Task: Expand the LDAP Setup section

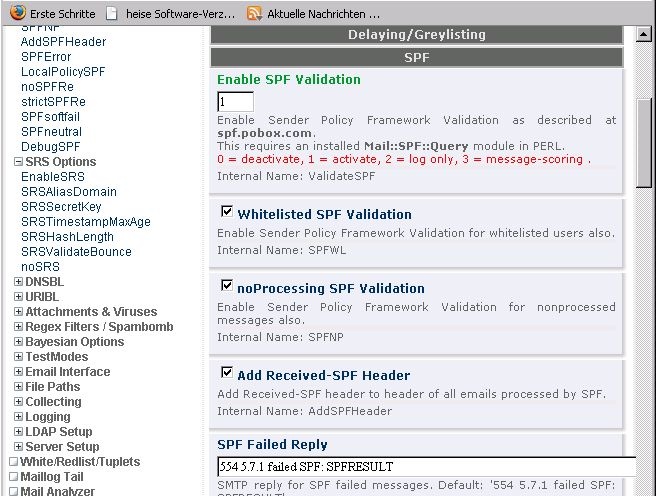Action: coord(18,432)
